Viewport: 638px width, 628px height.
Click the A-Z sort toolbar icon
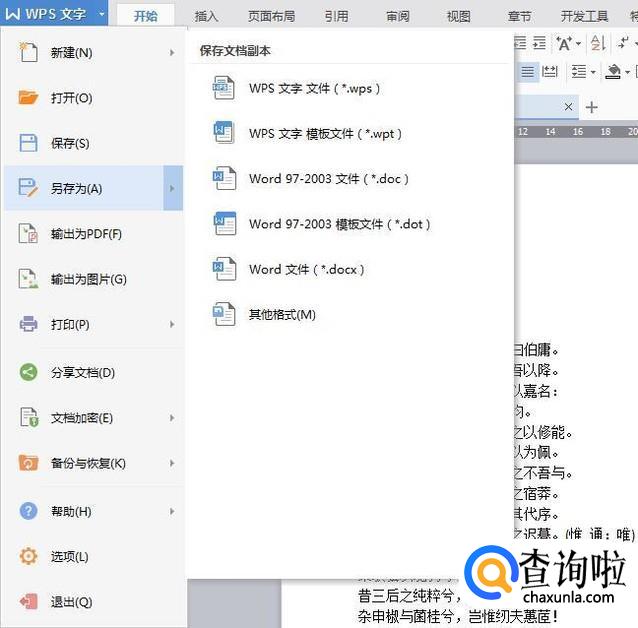598,43
